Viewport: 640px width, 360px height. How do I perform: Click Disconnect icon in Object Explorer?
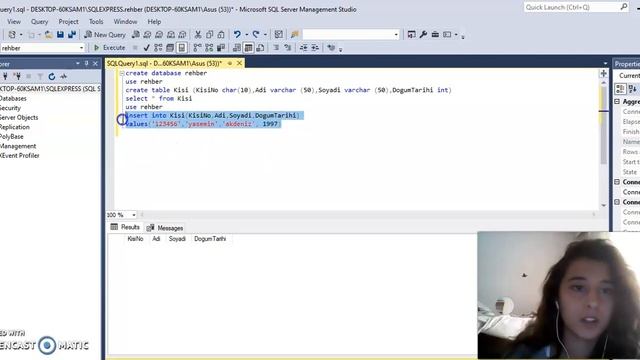click(17, 76)
